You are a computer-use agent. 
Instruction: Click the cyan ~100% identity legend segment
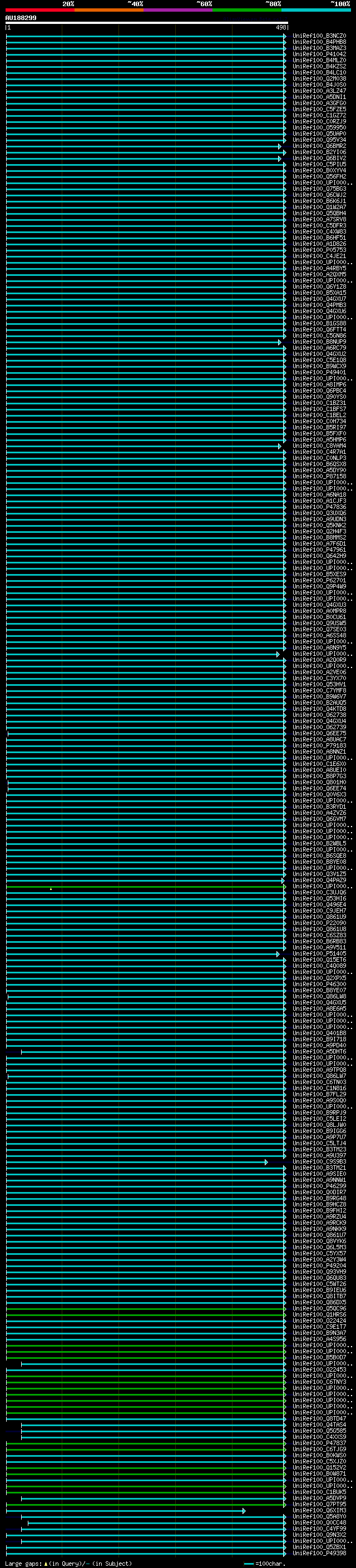tap(317, 11)
